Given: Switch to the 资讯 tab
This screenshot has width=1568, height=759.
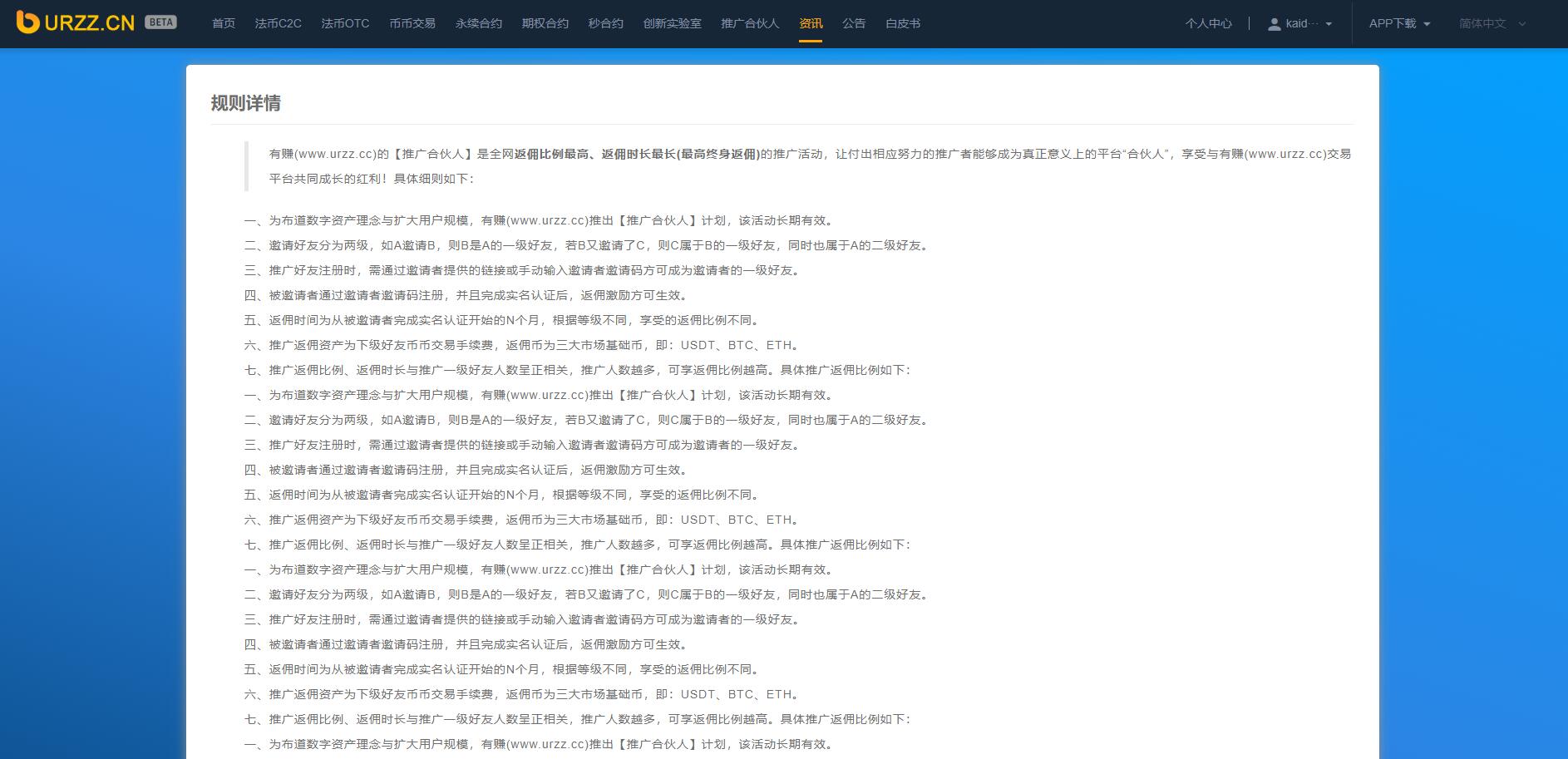Looking at the screenshot, I should [x=811, y=23].
